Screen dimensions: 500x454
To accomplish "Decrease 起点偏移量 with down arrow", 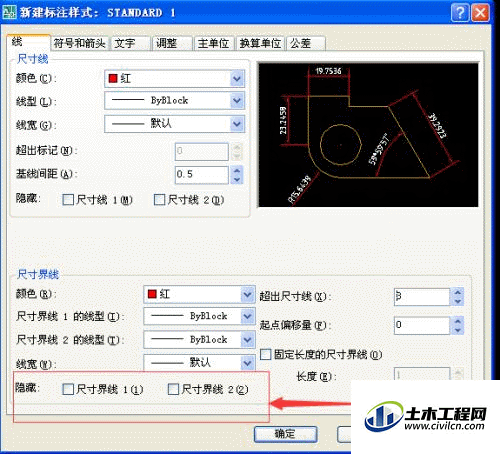I will tap(458, 330).
